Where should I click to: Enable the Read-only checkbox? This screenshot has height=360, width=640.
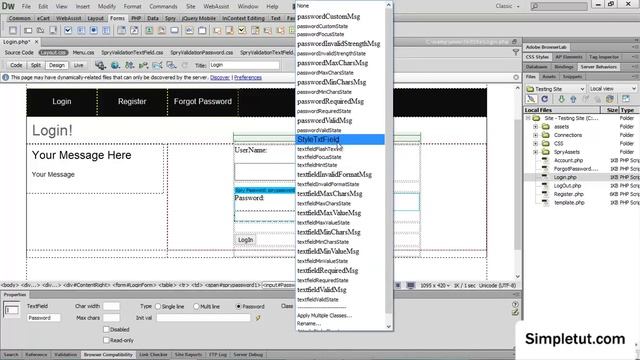pos(107,340)
